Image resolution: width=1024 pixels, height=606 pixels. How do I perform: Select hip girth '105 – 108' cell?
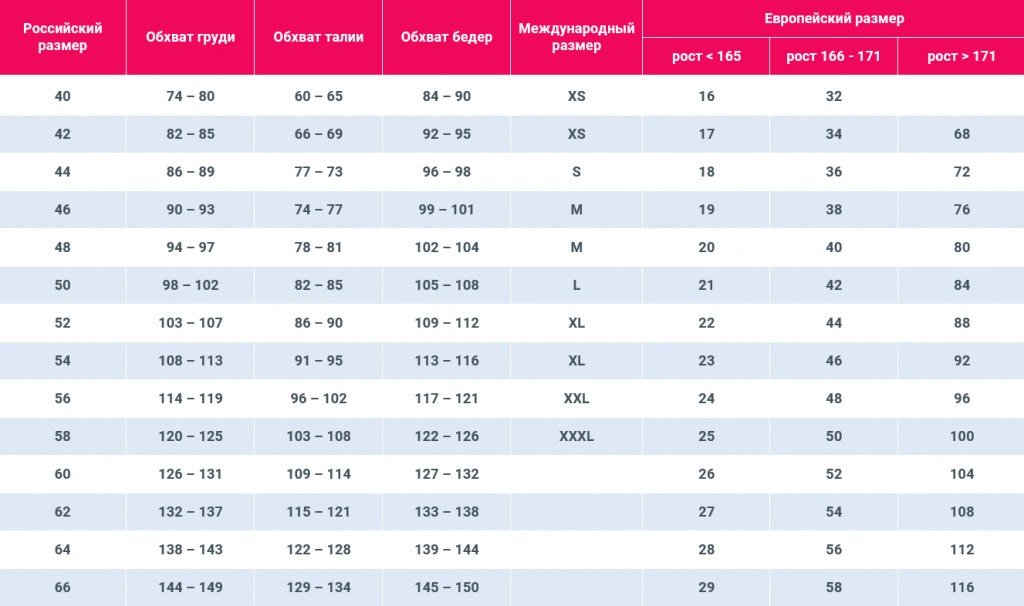[x=446, y=285]
